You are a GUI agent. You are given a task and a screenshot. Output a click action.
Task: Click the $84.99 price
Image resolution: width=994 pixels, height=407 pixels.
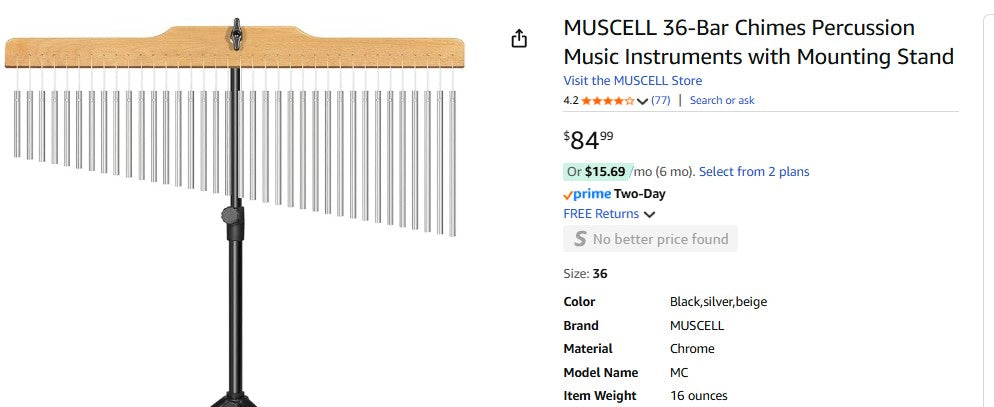click(x=589, y=139)
